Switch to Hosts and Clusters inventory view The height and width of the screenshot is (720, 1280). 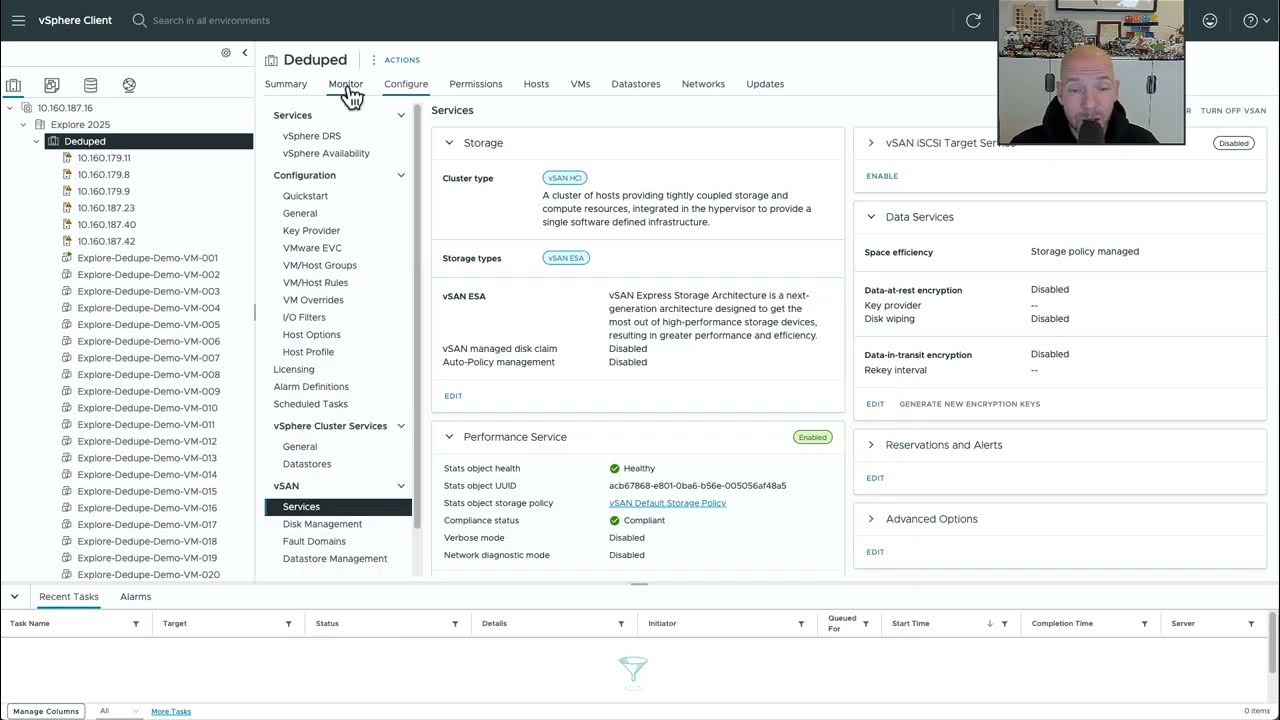[x=13, y=85]
